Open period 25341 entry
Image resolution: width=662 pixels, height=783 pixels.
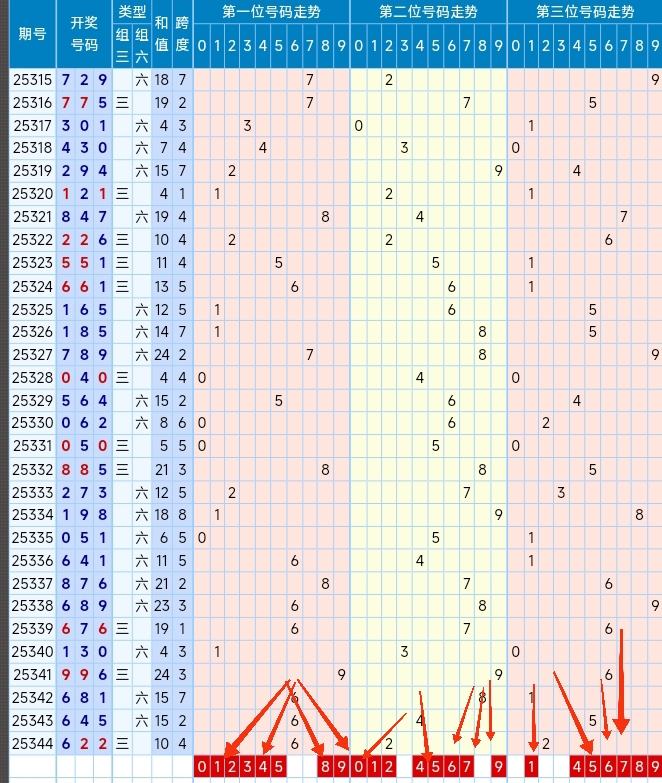[32, 675]
